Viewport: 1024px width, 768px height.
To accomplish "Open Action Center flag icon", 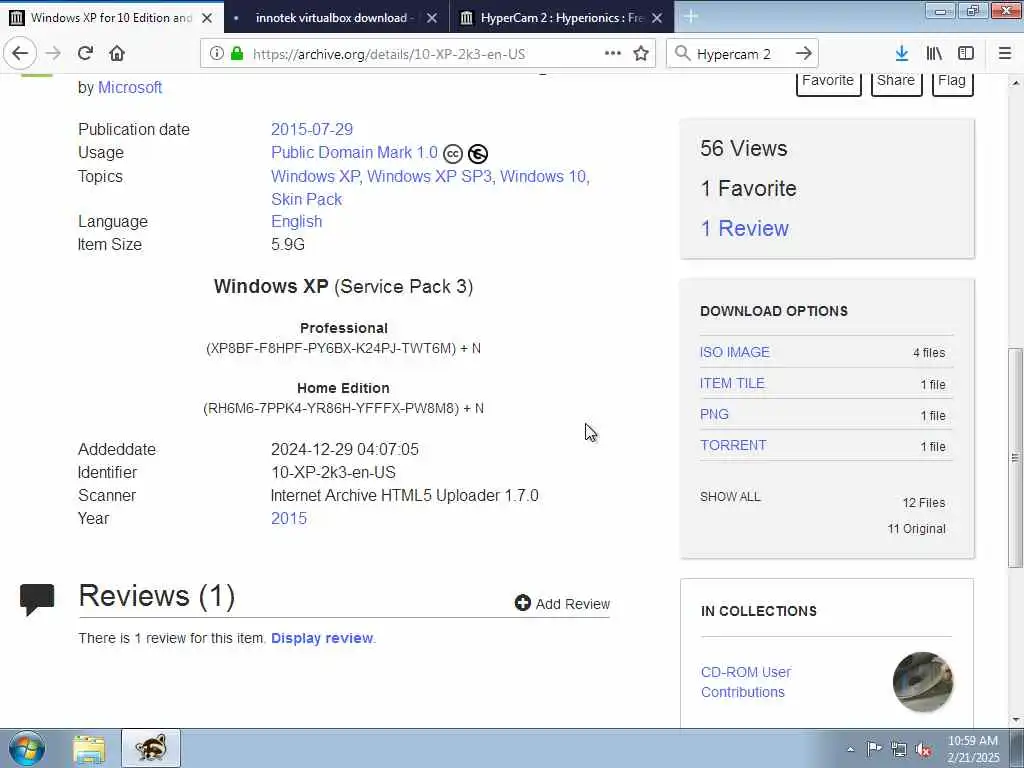I will coord(873,749).
